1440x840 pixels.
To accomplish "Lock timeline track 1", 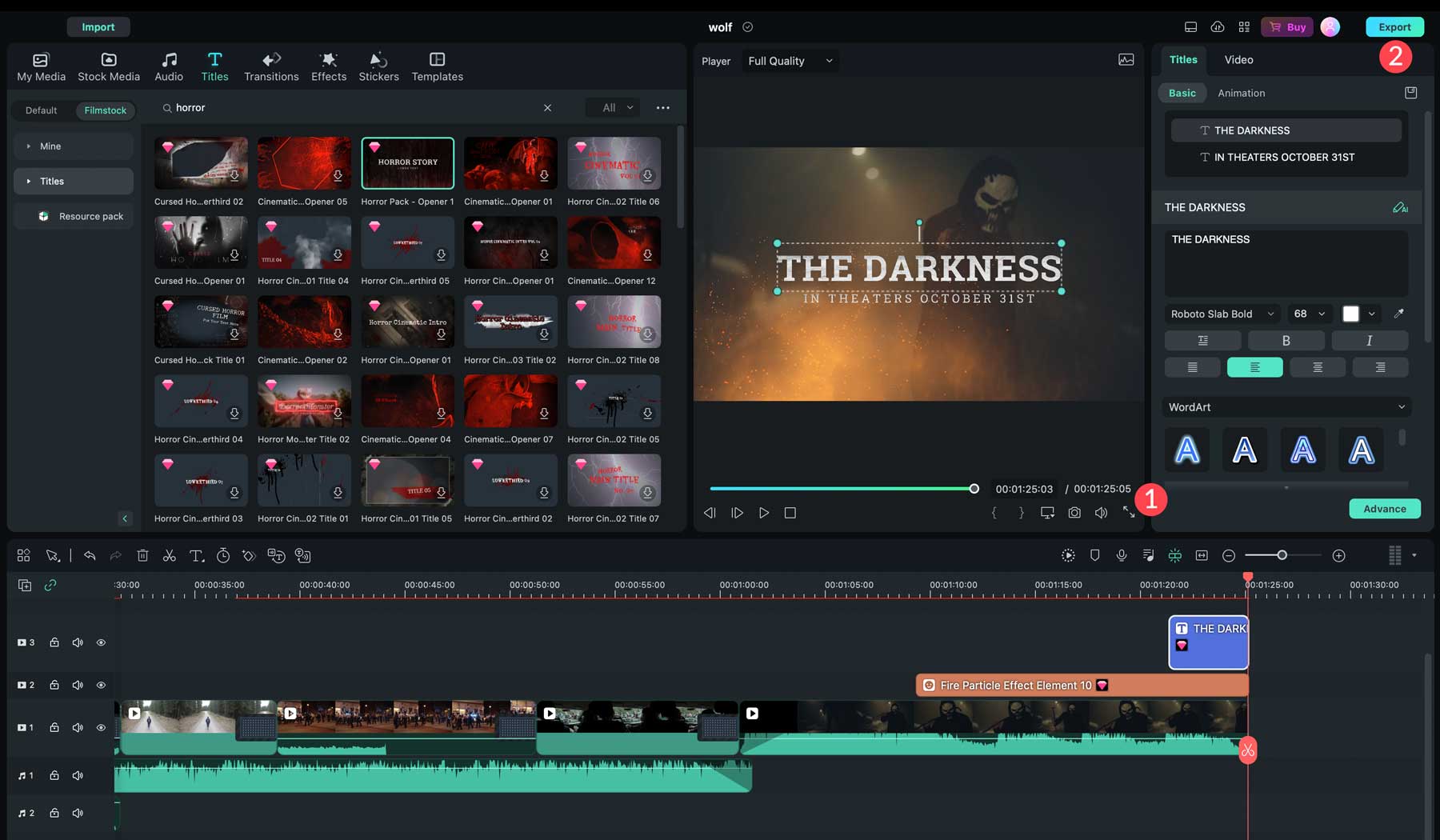I will [x=54, y=727].
